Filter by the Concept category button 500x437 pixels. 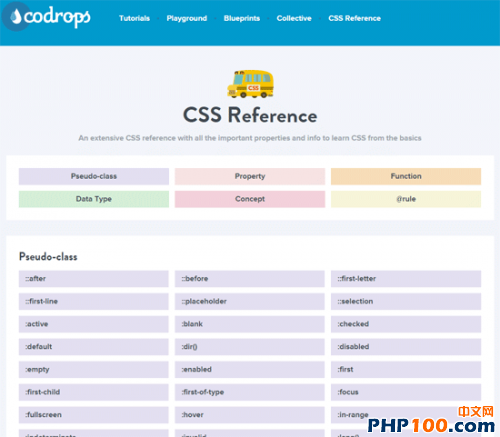pos(250,199)
